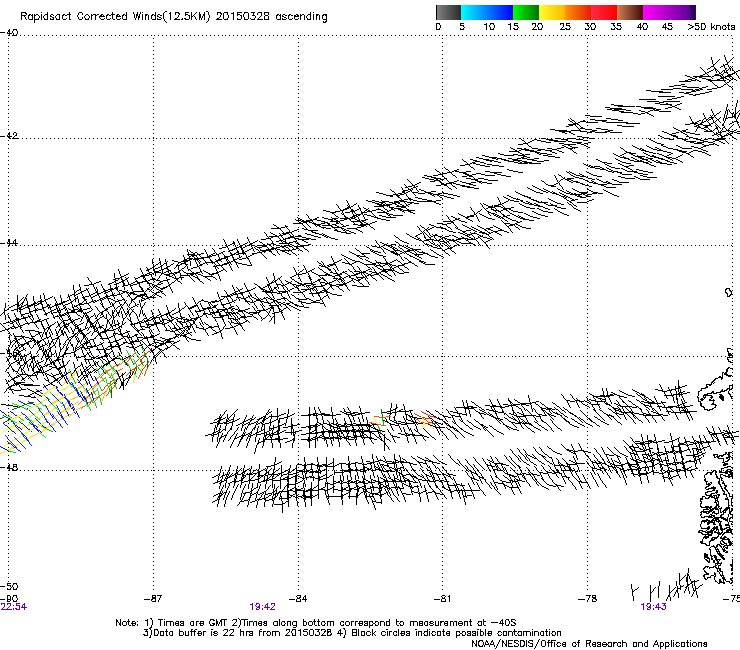Screen dimensions: 740x650
Task: Click the legend label '25'
Action: click(x=565, y=27)
